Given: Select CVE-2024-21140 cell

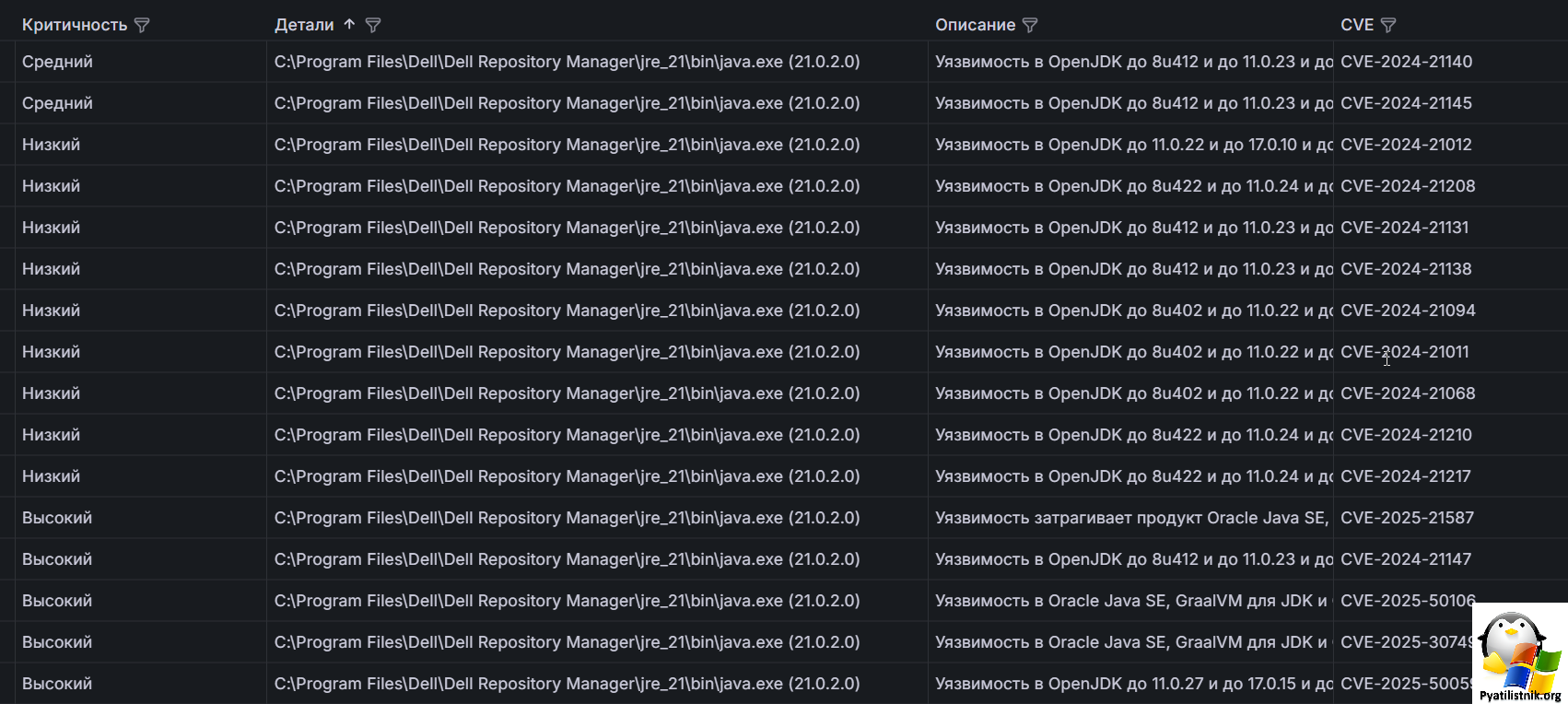Looking at the screenshot, I should tap(1406, 62).
